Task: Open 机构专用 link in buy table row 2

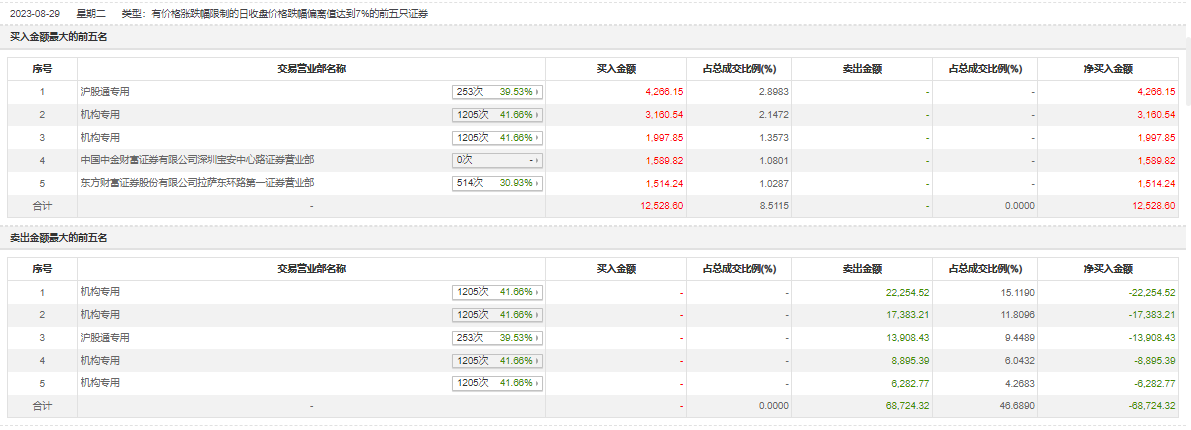Action: click(x=100, y=115)
